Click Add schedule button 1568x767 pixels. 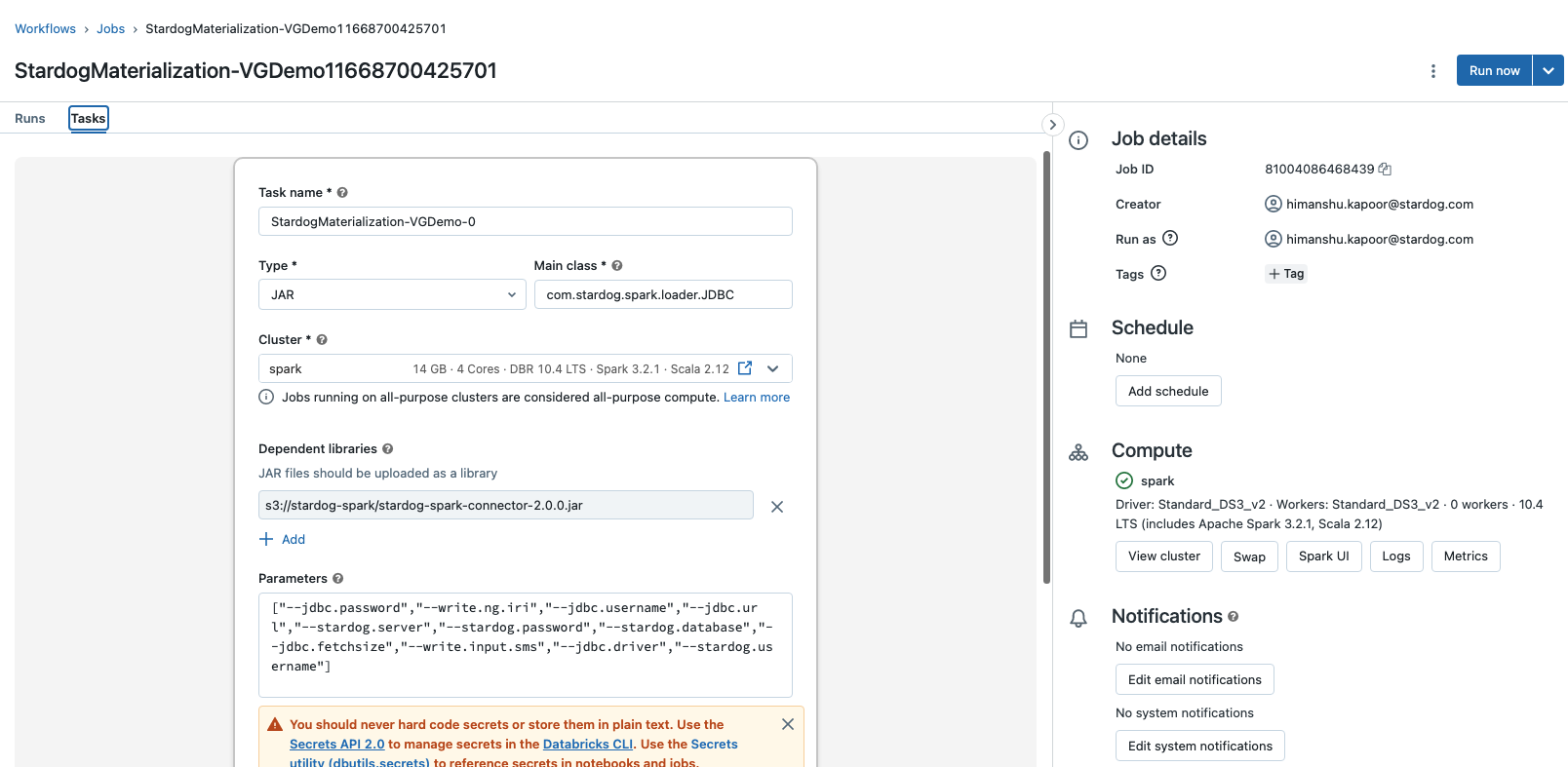point(1168,391)
